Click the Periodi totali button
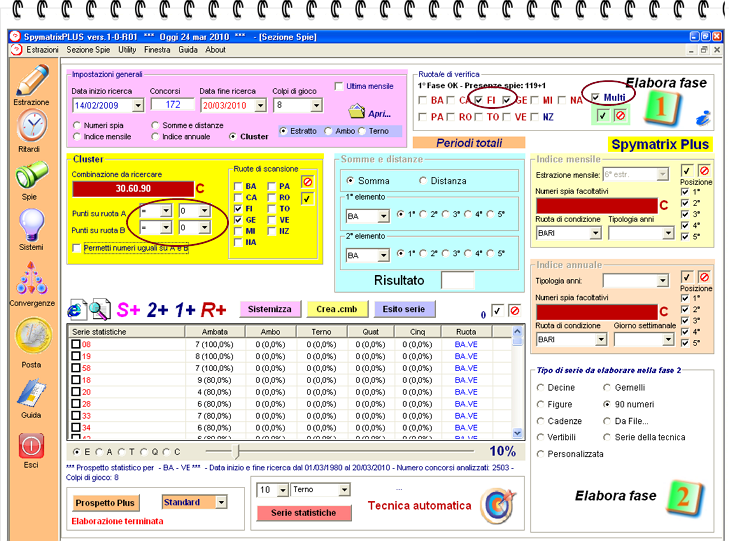Screen dimensions: 729x541 [x=469, y=143]
